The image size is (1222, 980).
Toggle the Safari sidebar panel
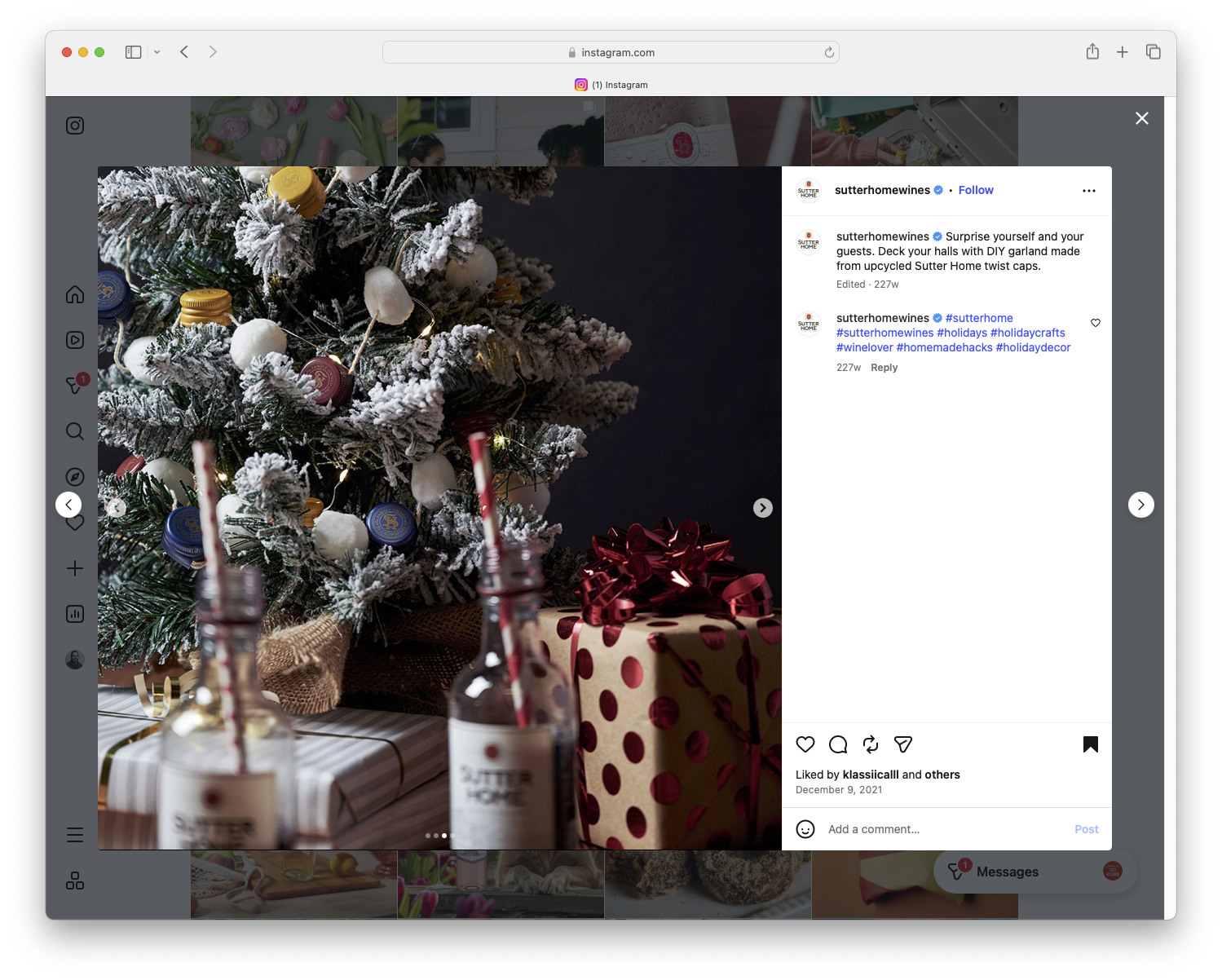(x=132, y=51)
